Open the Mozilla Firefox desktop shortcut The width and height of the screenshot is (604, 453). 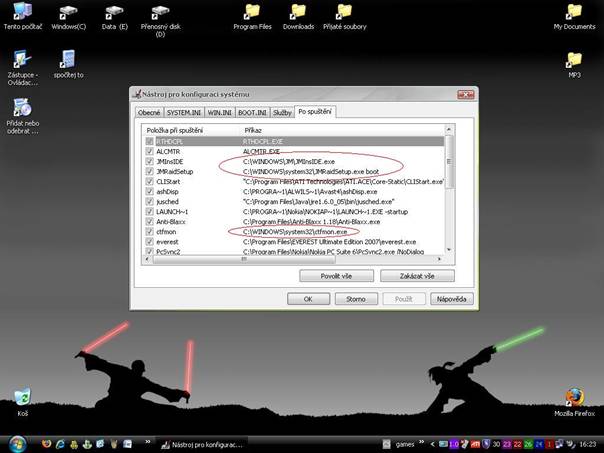point(574,398)
